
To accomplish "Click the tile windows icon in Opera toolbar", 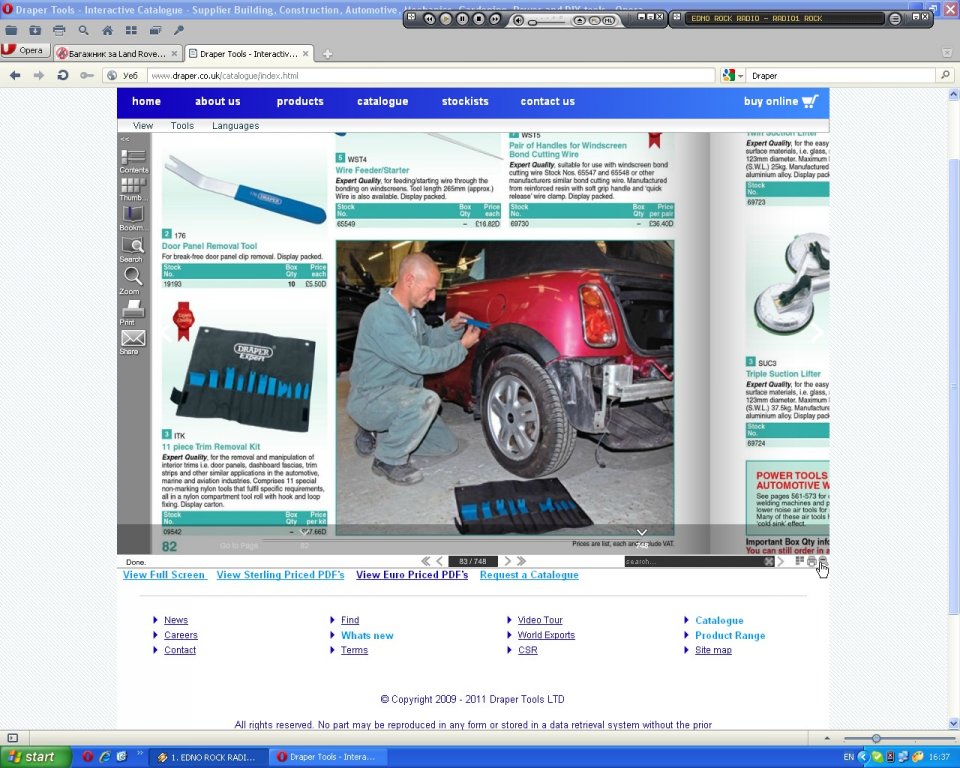I will coord(131,30).
